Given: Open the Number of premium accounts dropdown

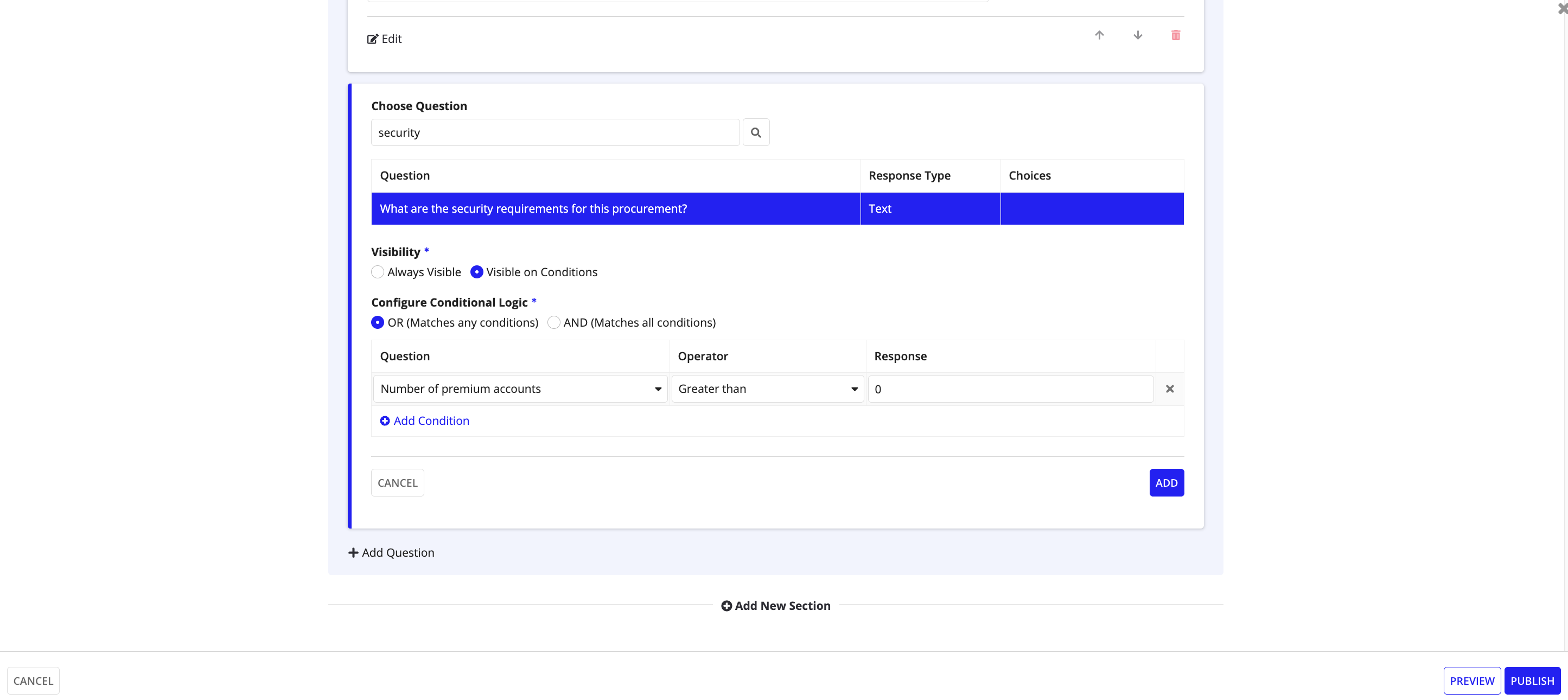Looking at the screenshot, I should [520, 389].
